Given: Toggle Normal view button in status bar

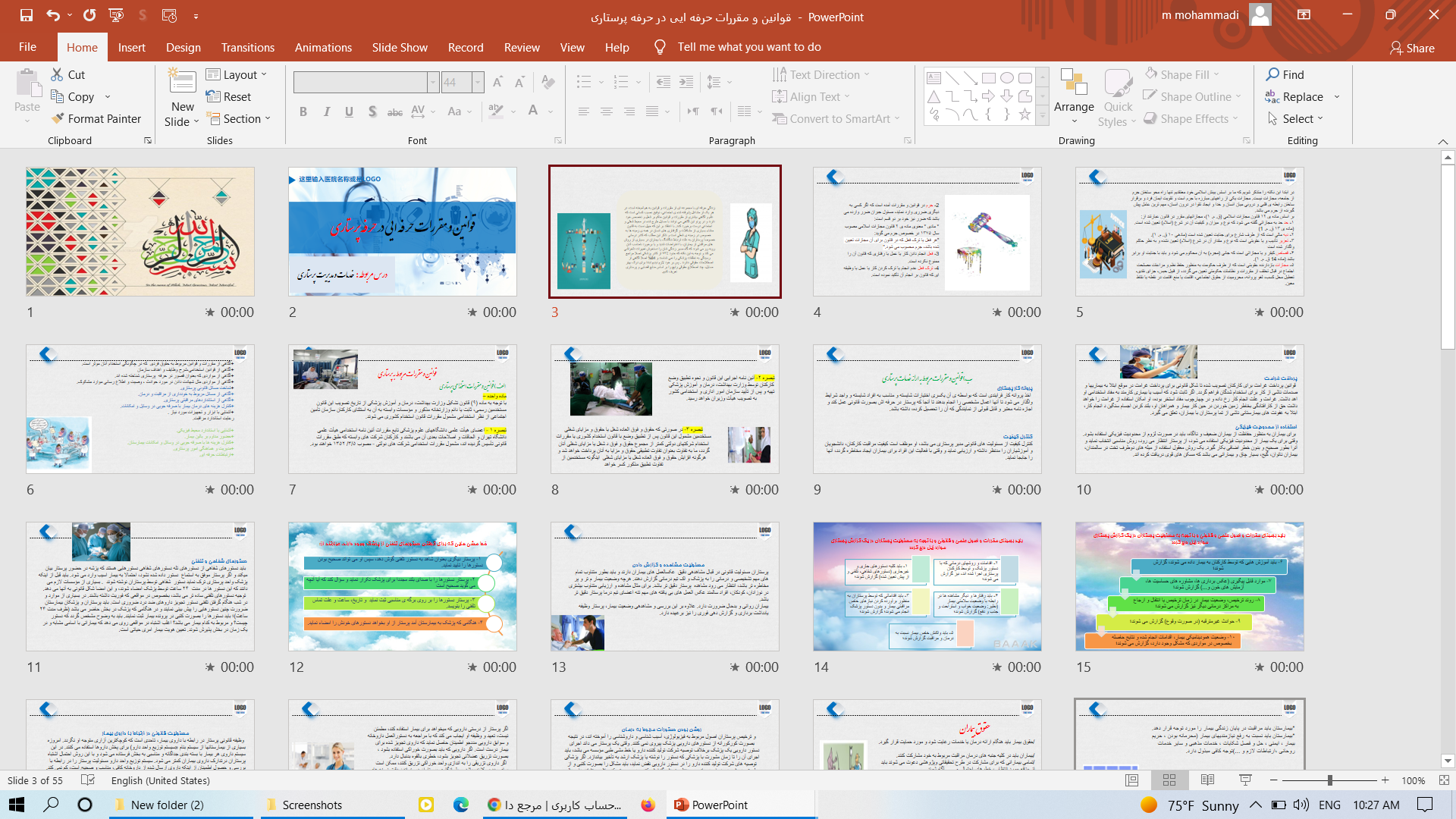Looking at the screenshot, I should pos(1132,780).
